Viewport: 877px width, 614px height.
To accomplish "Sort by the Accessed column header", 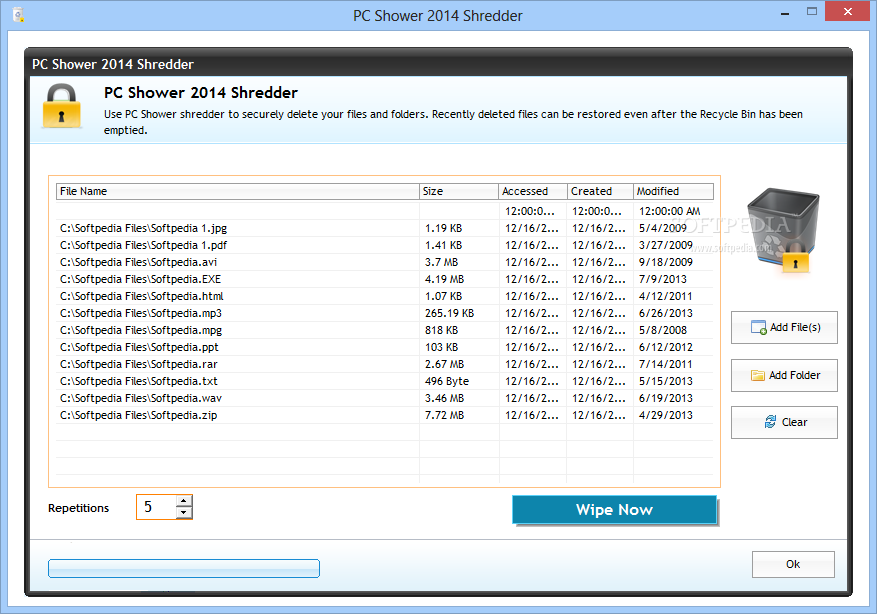I will (533, 191).
